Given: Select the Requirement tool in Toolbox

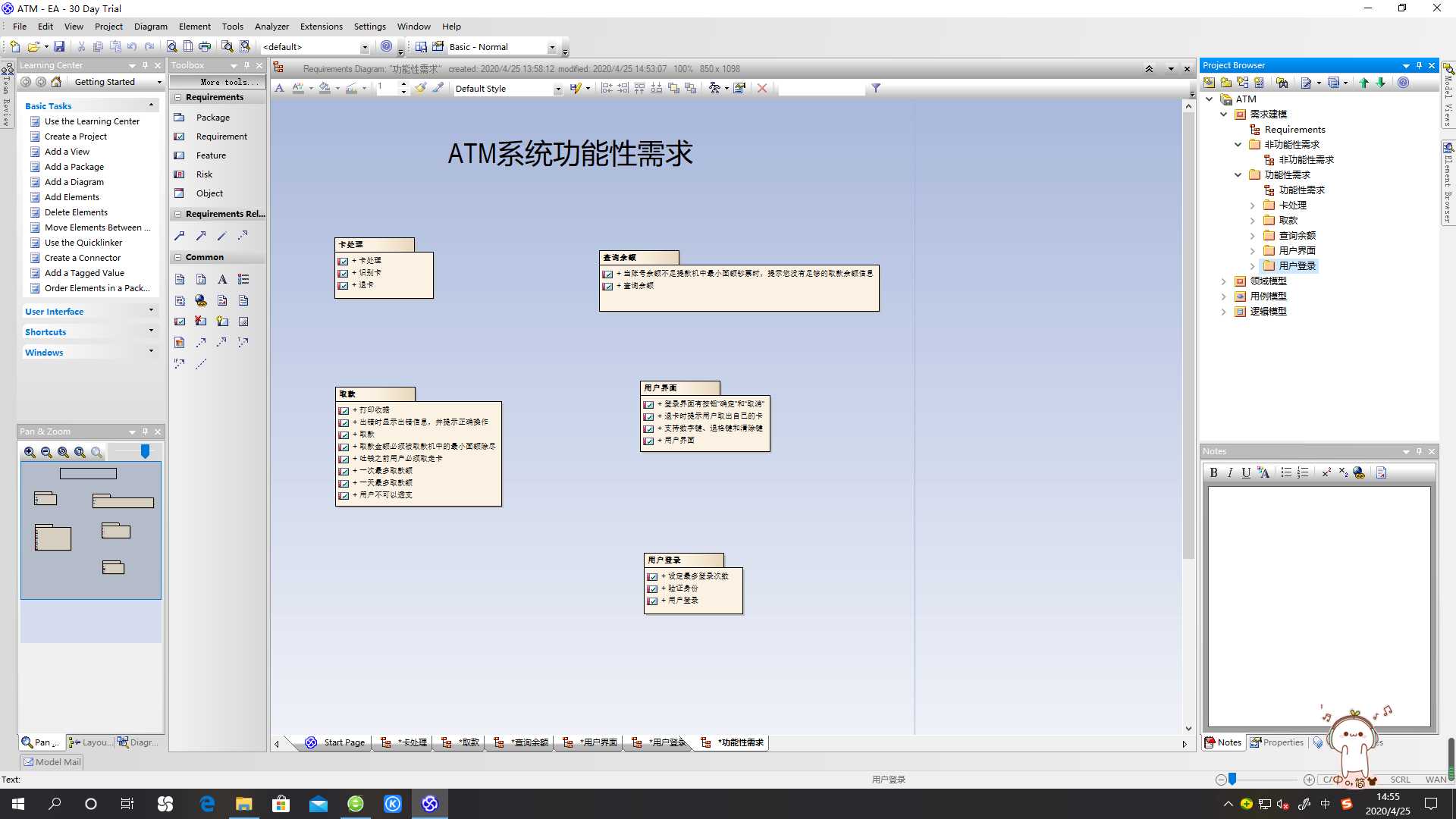Looking at the screenshot, I should (221, 136).
